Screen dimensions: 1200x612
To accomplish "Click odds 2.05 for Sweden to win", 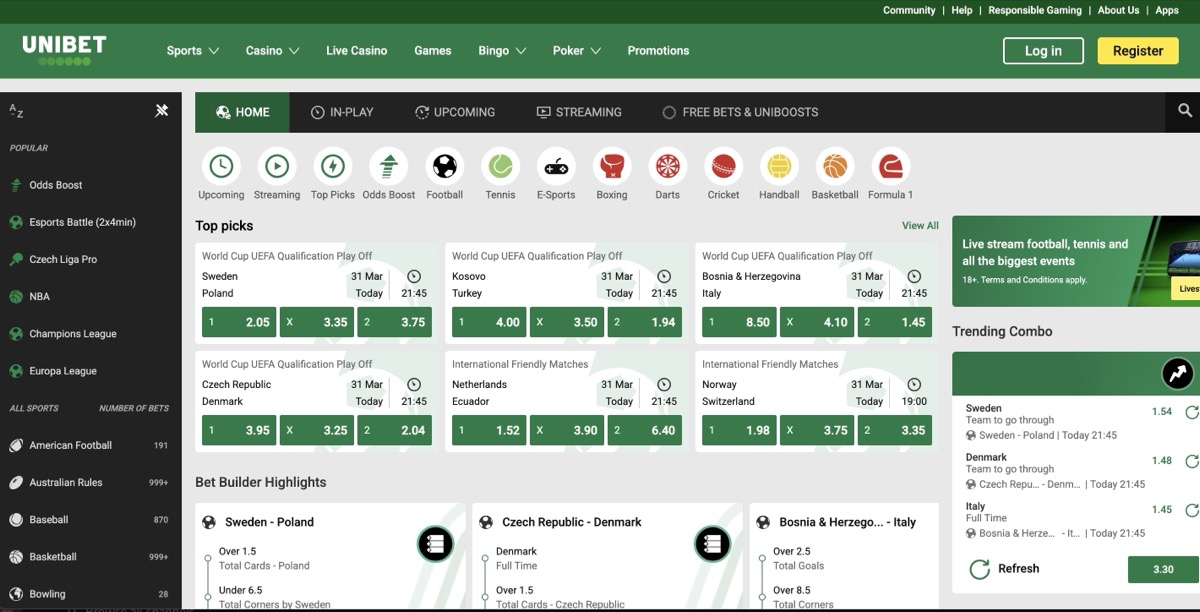I will click(238, 322).
